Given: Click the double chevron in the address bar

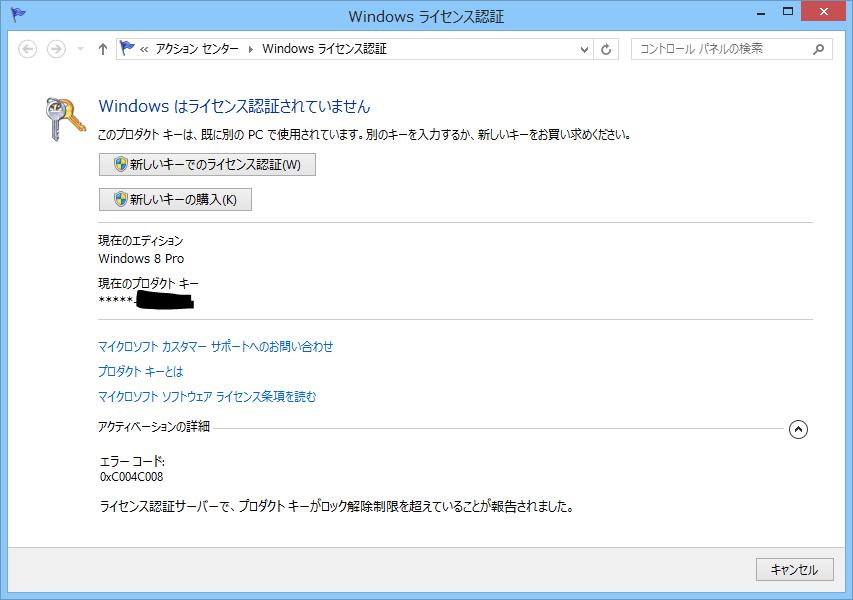Looking at the screenshot, I should pos(144,50).
